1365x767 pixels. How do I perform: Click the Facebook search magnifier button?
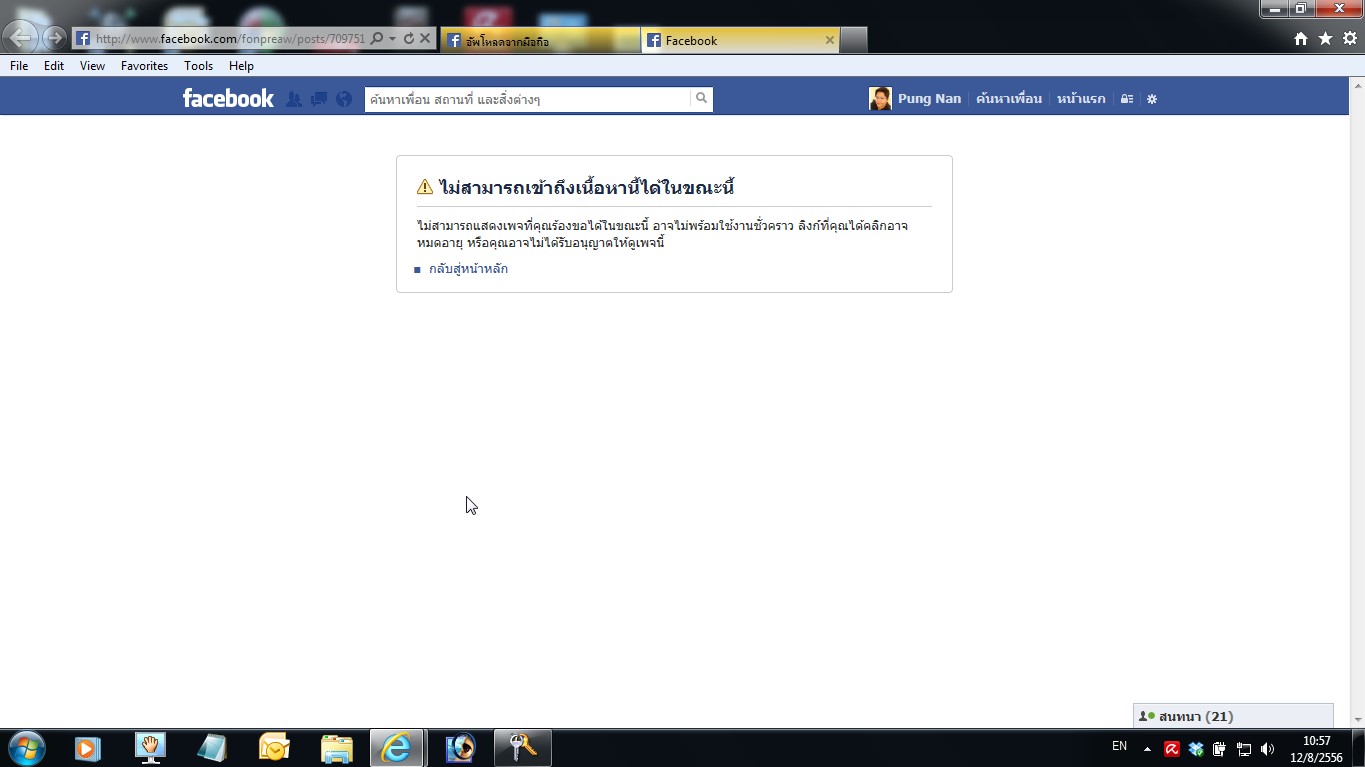click(x=701, y=98)
